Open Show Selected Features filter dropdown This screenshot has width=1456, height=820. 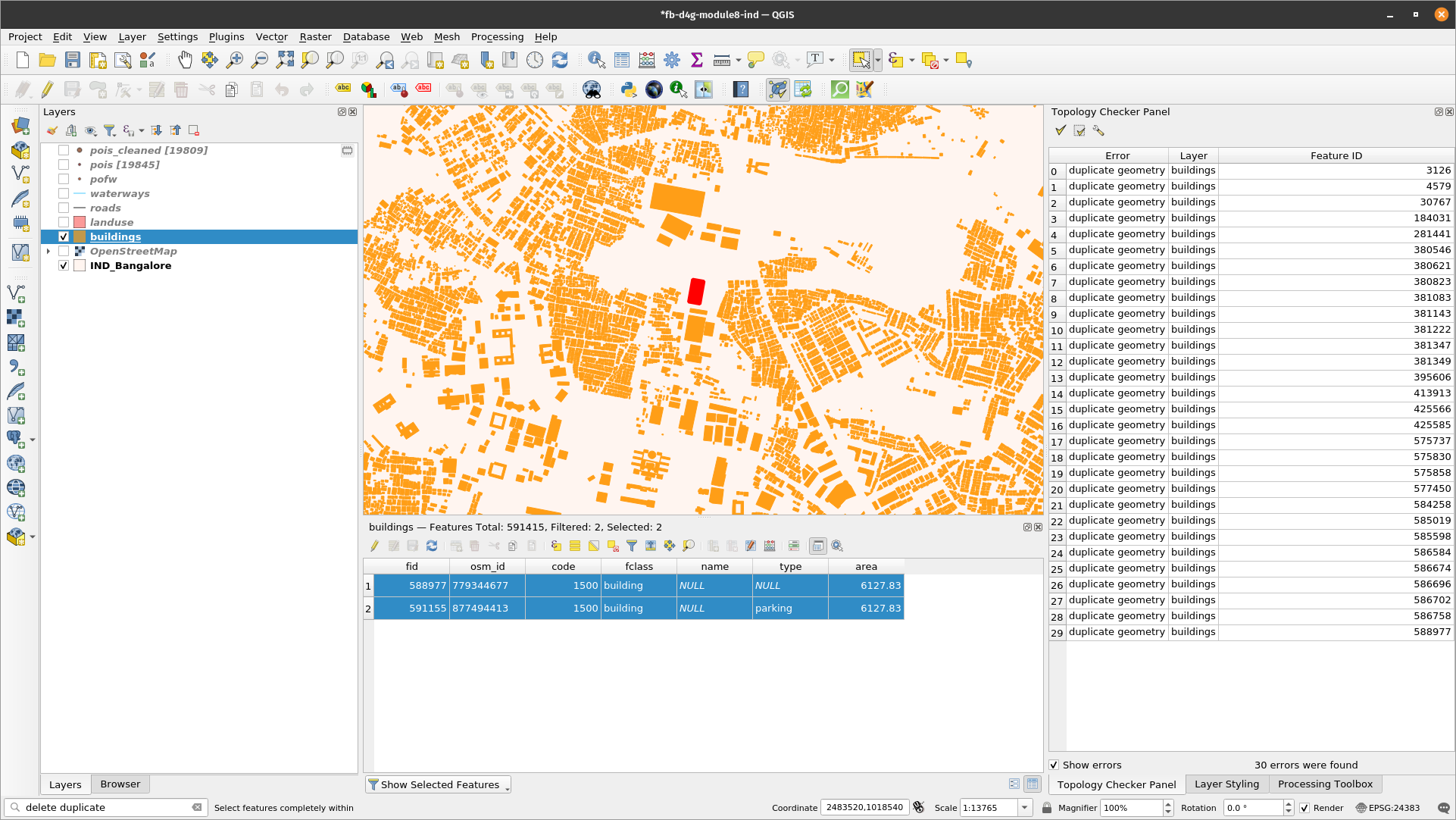tap(439, 784)
